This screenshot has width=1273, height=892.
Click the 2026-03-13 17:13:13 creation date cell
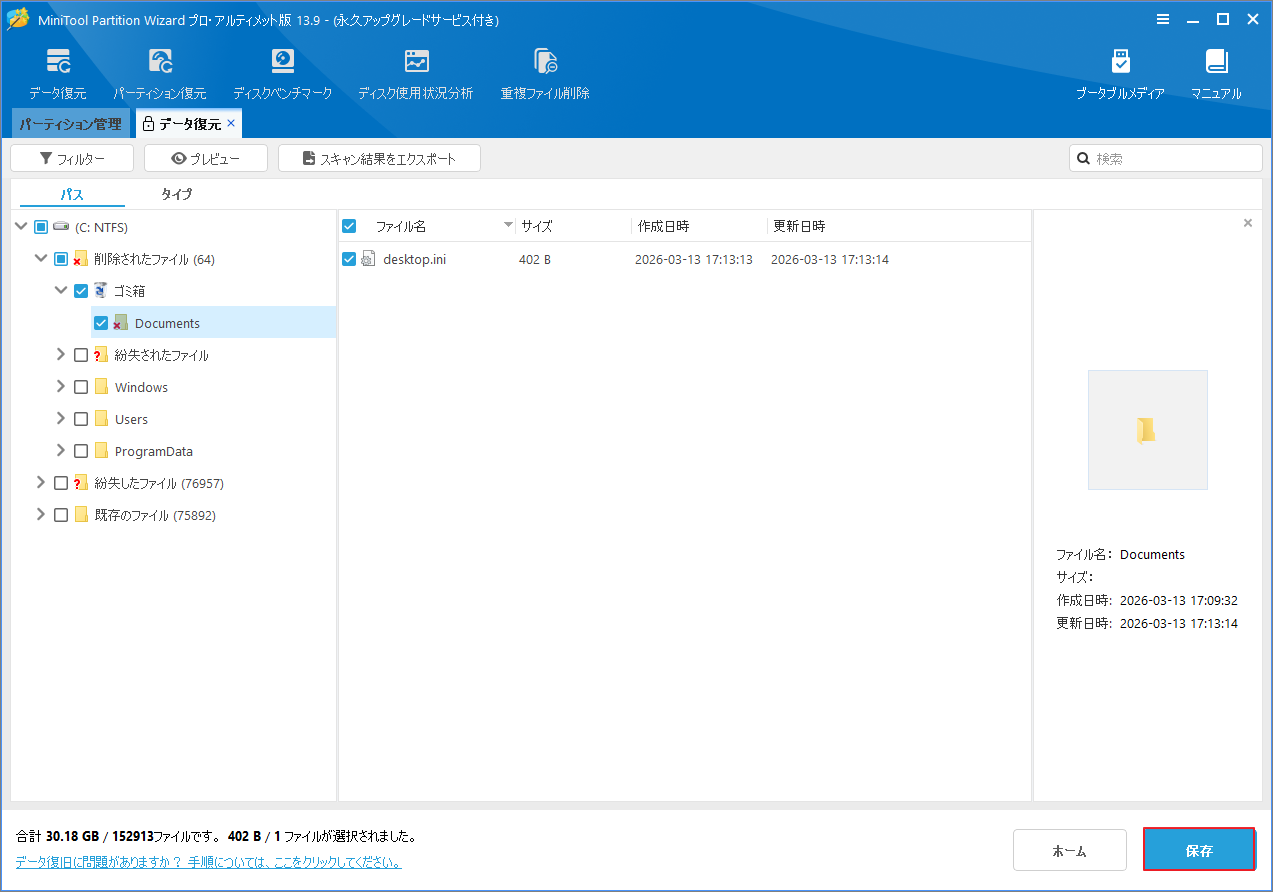[x=693, y=259]
